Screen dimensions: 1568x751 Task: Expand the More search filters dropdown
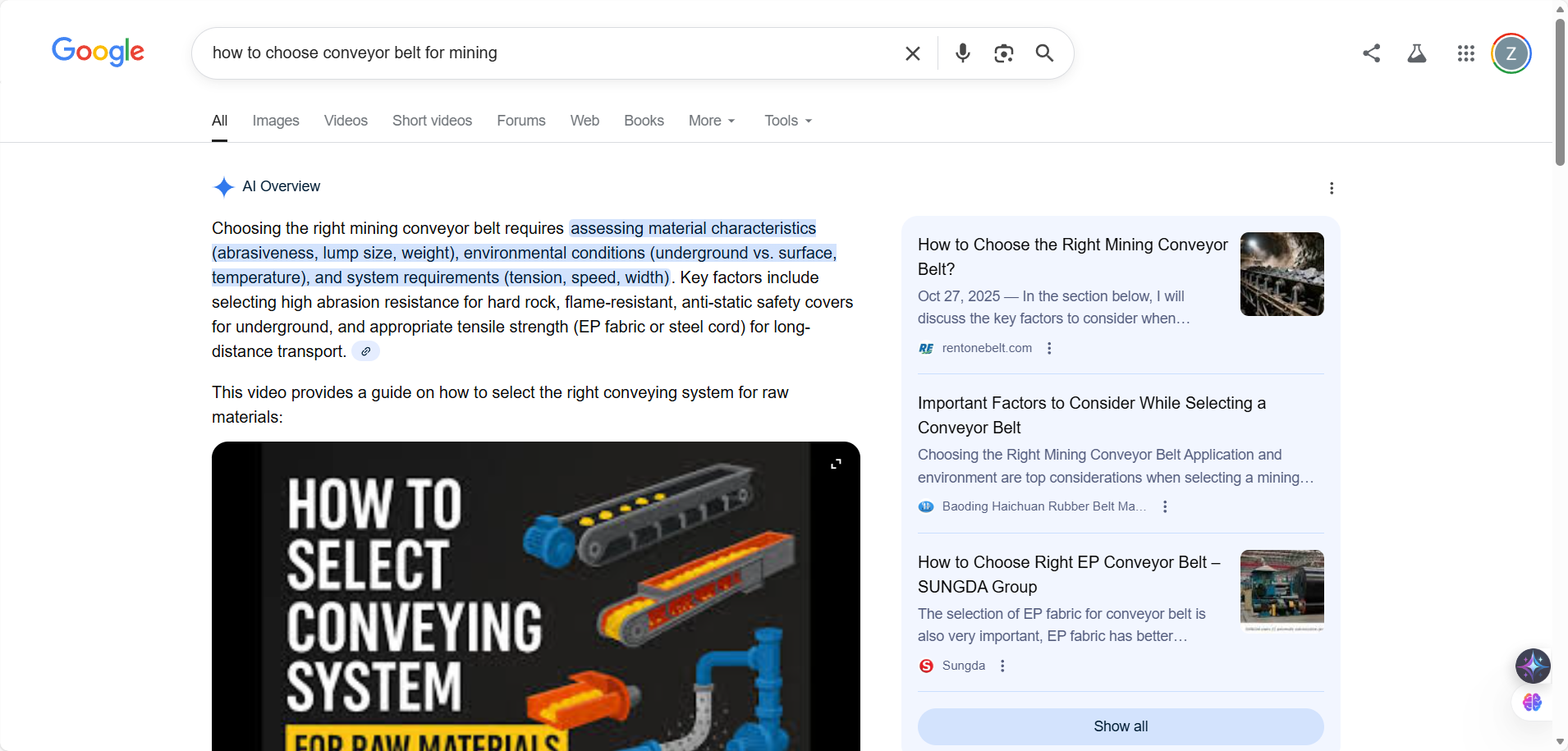pos(712,121)
